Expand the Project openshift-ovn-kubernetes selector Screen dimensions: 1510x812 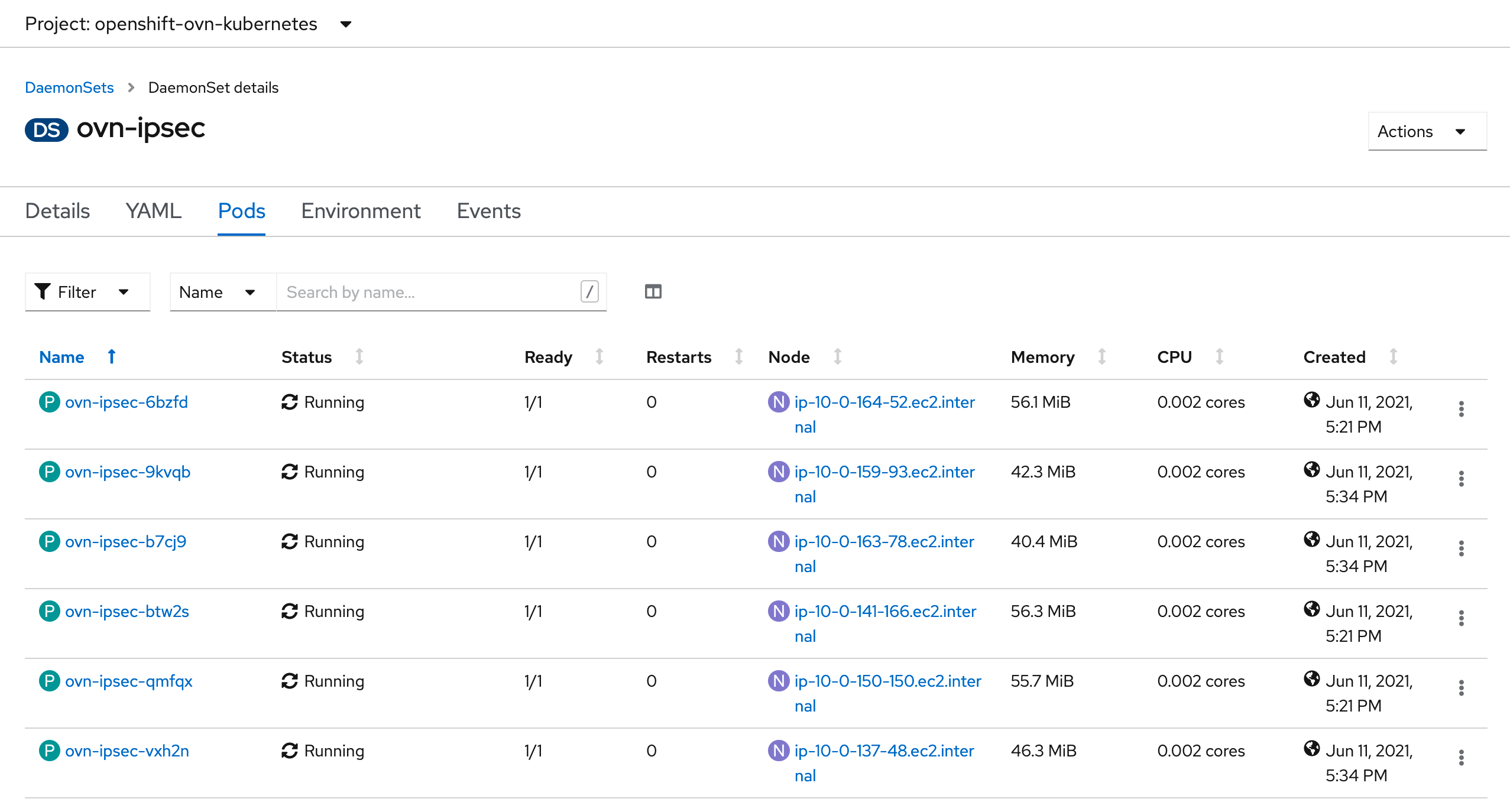(x=188, y=24)
